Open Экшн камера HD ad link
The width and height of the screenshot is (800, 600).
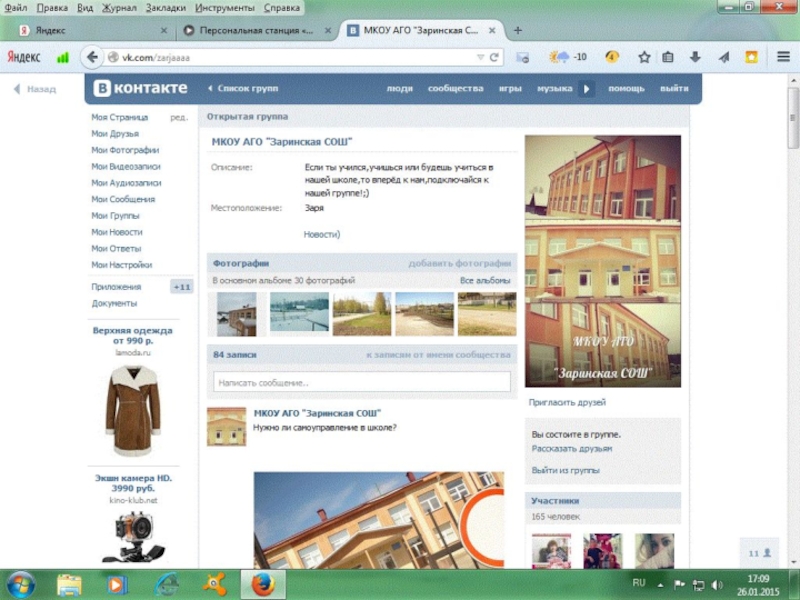tap(133, 483)
